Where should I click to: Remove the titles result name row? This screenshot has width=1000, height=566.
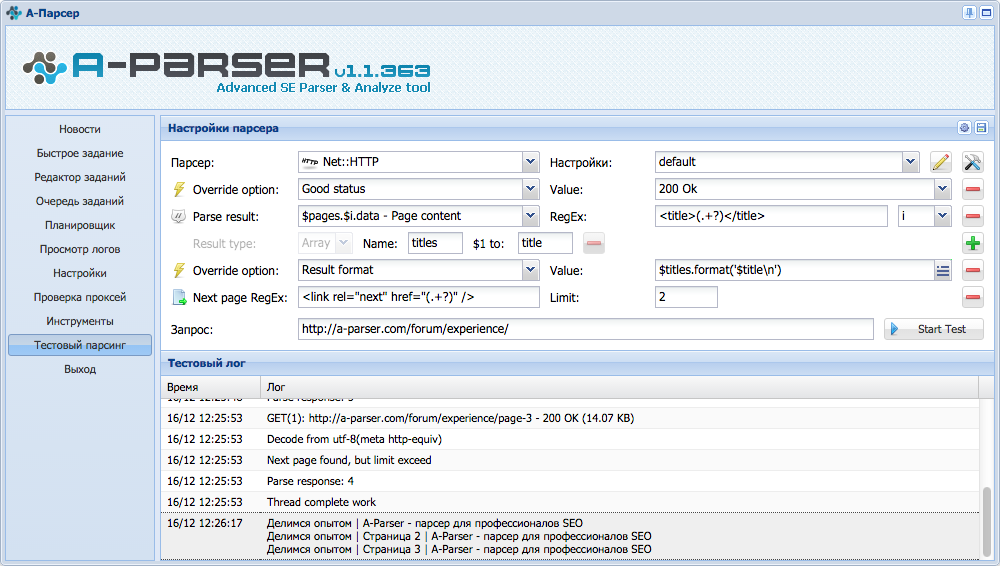tap(594, 243)
